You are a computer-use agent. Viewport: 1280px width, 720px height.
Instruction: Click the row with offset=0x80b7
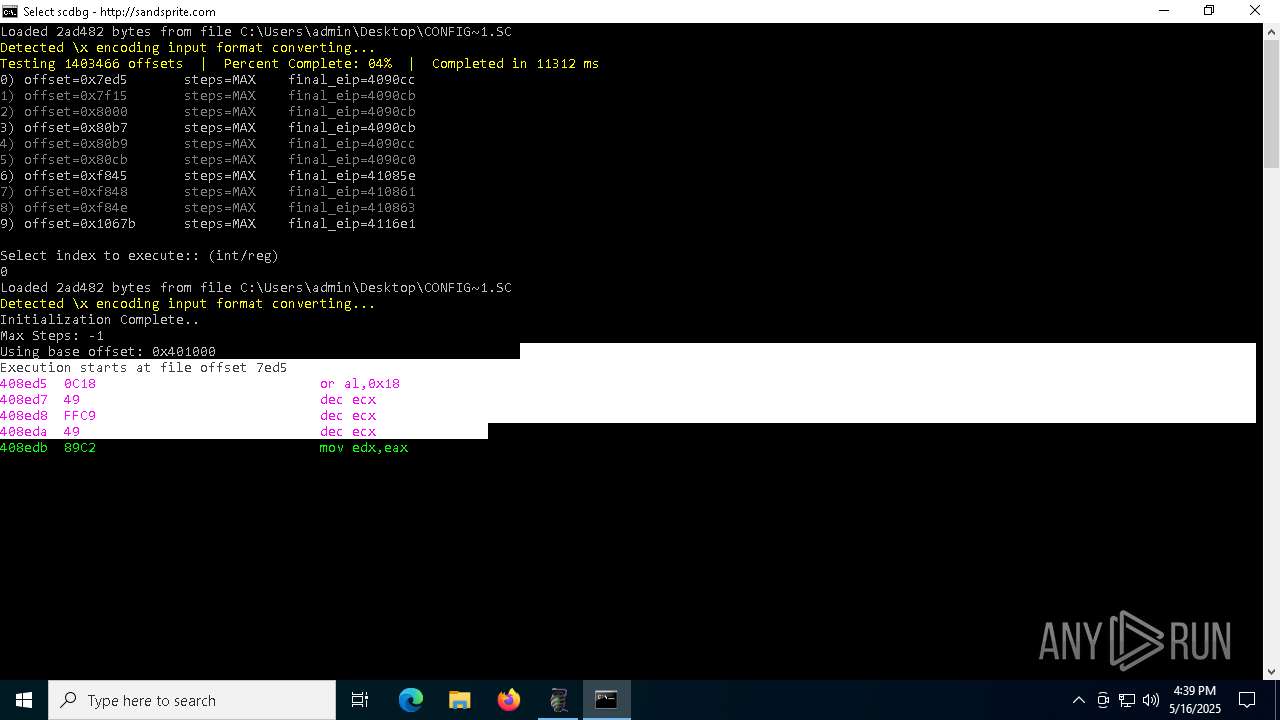pos(208,128)
